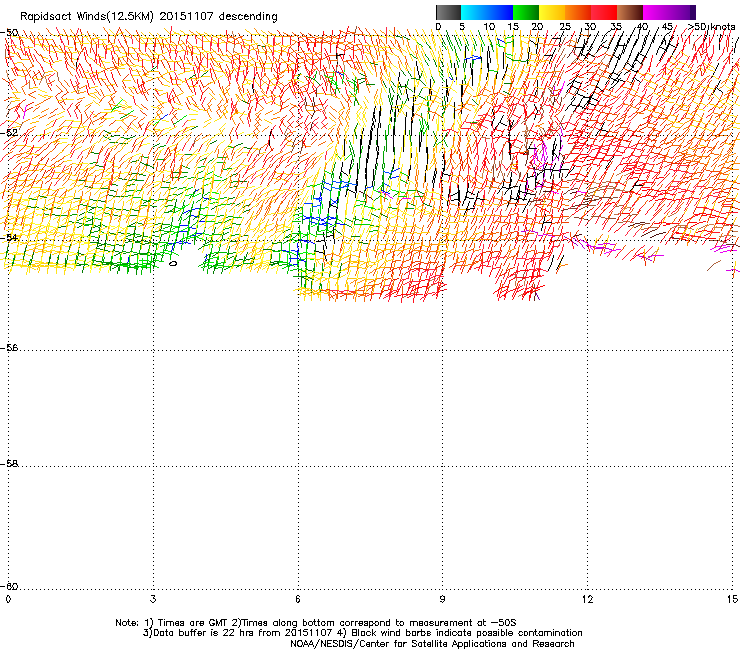Image resolution: width=740 pixels, height=650 pixels.
Task: Click the '15' longitude axis label
Action: point(732,599)
